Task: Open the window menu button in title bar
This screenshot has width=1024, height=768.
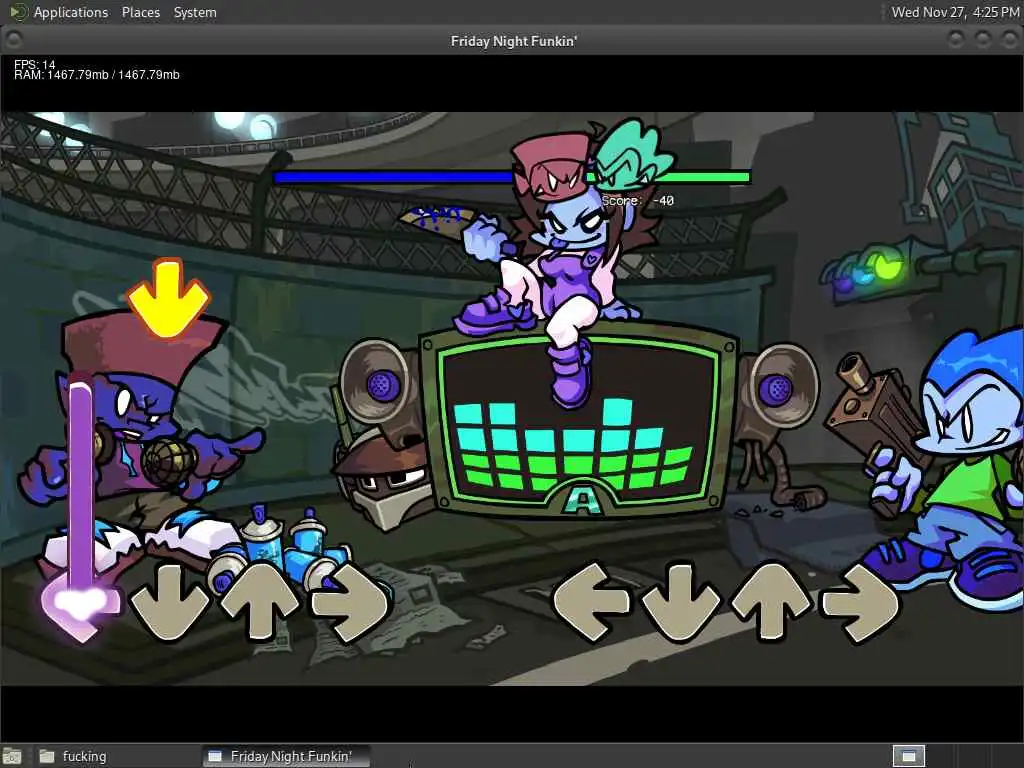Action: pos(13,40)
